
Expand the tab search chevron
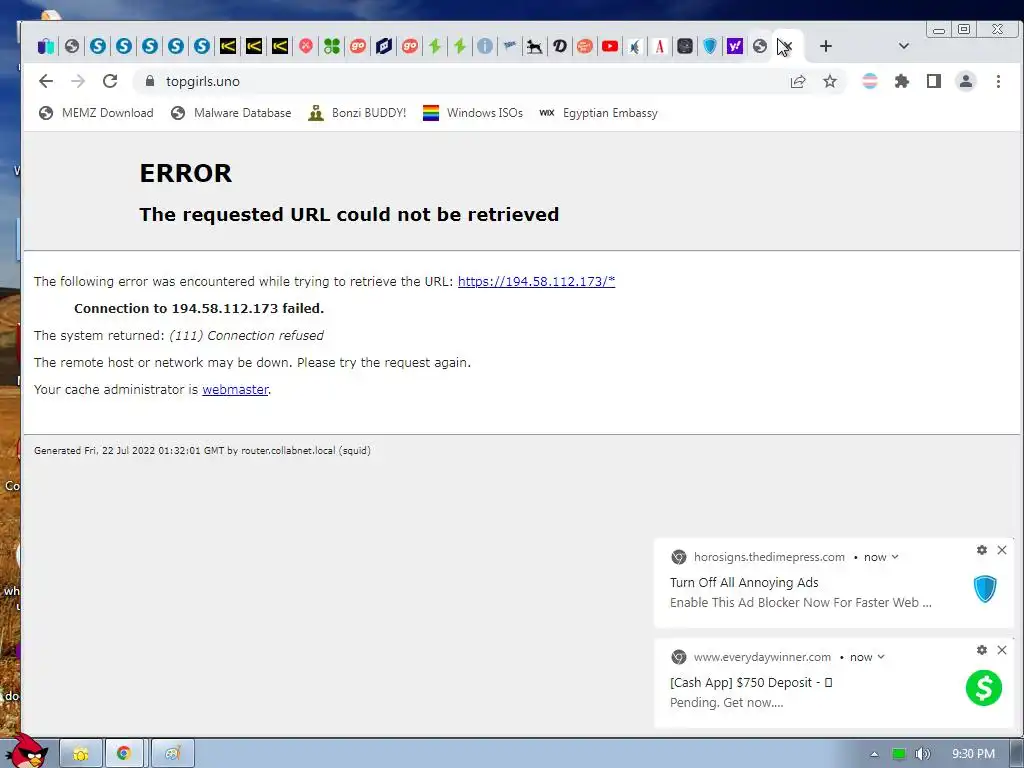[x=904, y=46]
